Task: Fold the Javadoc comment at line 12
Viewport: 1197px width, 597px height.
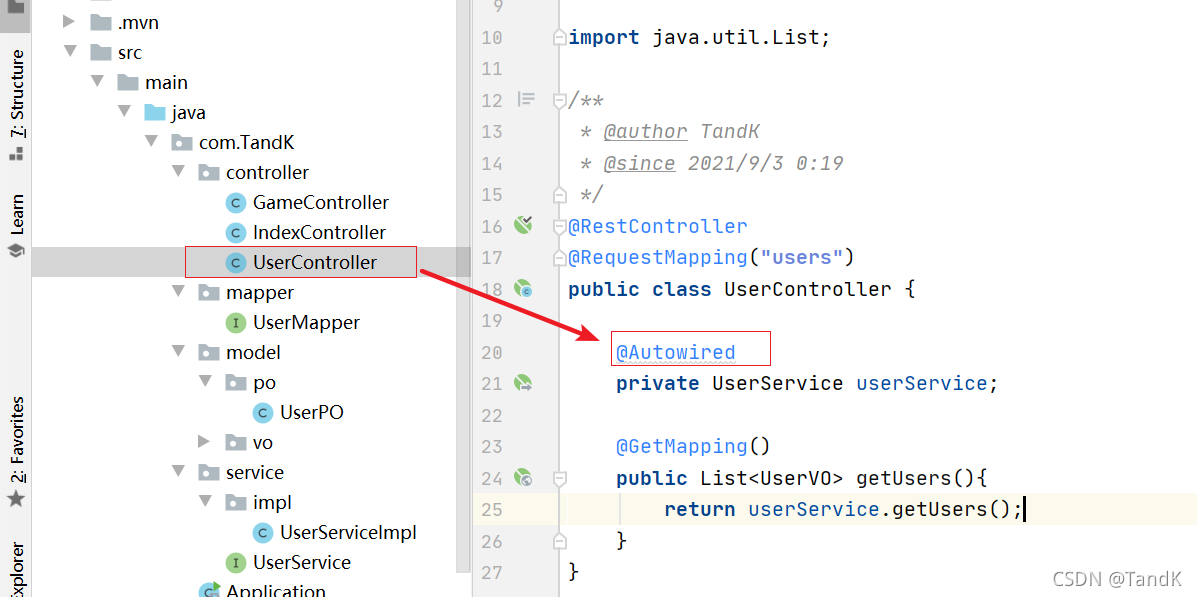Action: click(x=560, y=100)
